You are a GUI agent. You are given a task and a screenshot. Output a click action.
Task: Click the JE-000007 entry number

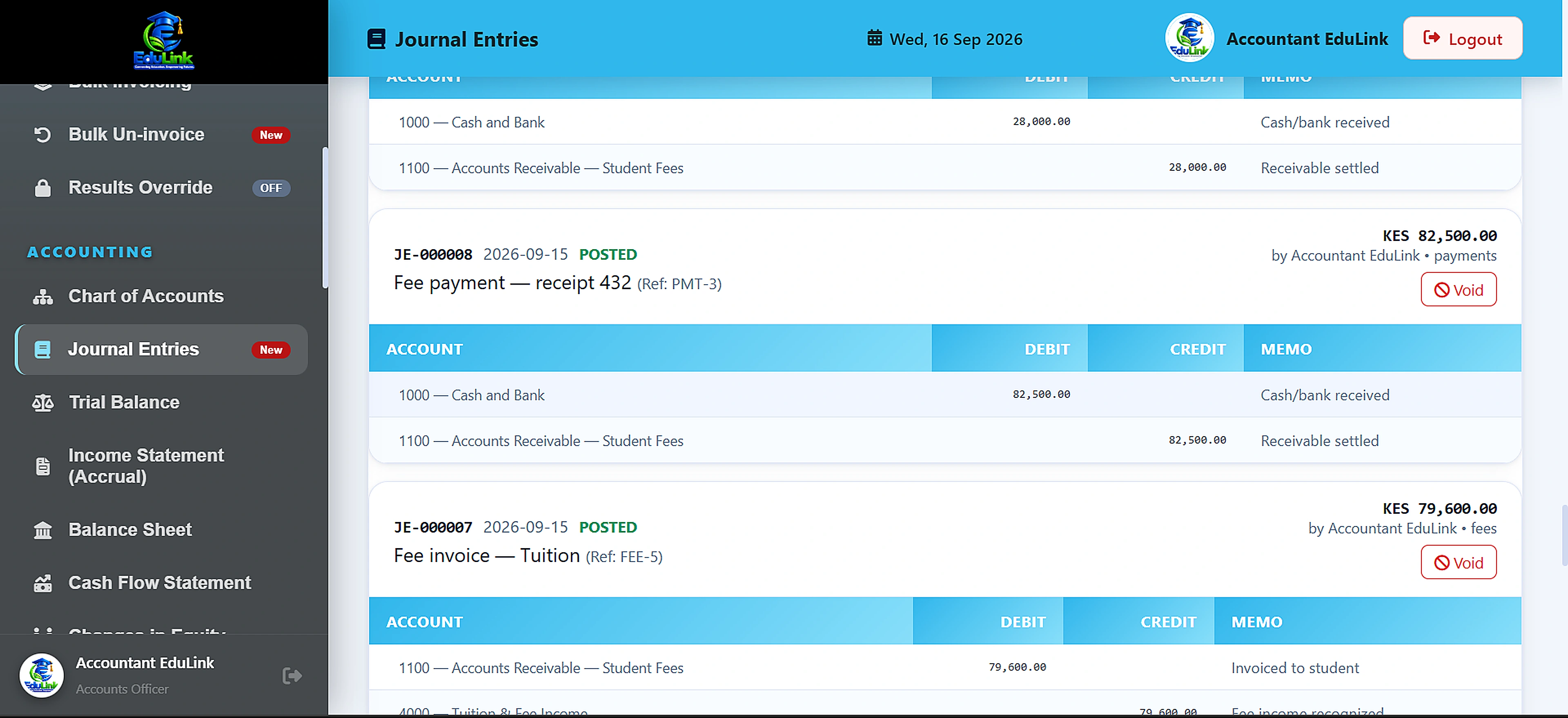point(433,527)
